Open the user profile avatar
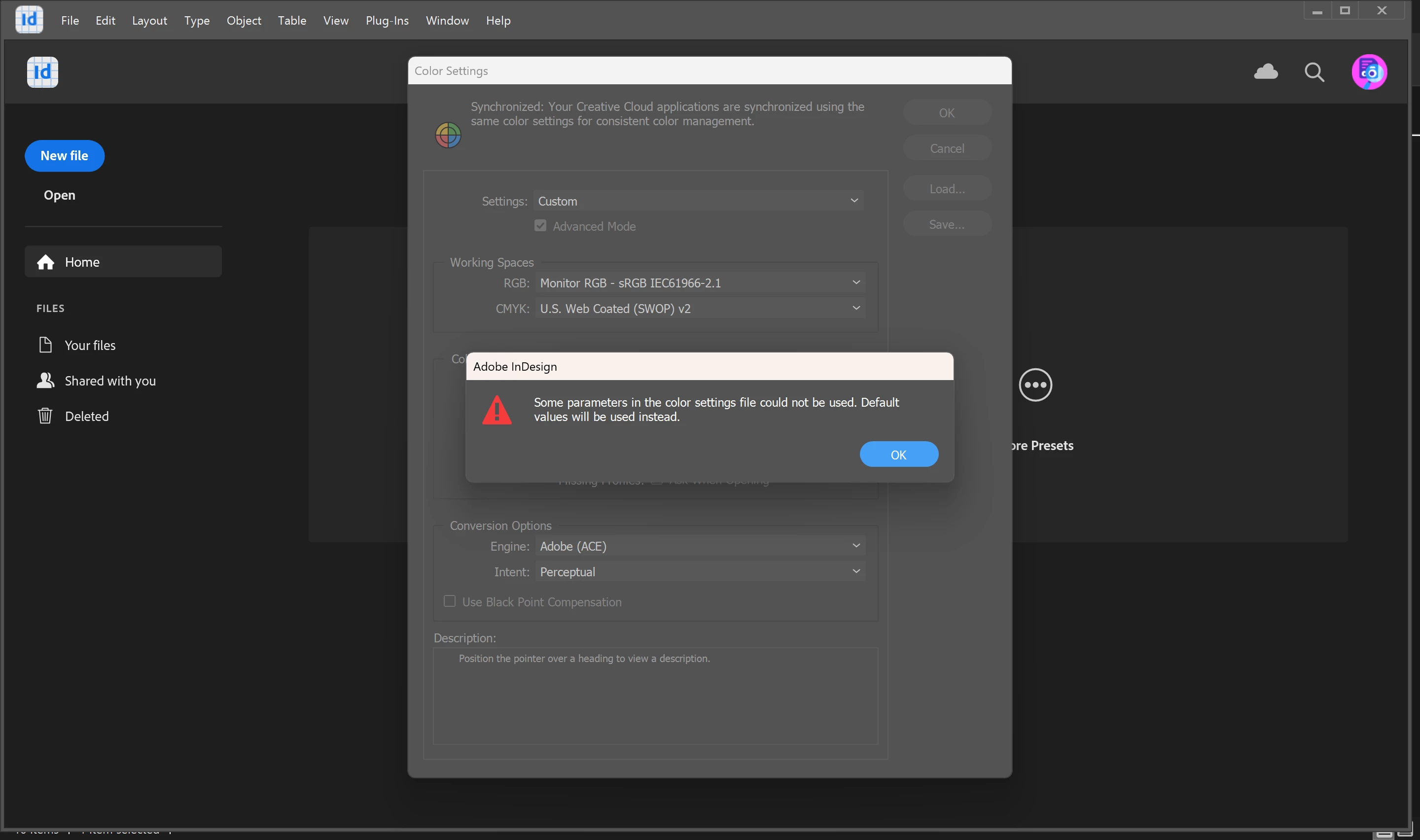 (x=1369, y=72)
